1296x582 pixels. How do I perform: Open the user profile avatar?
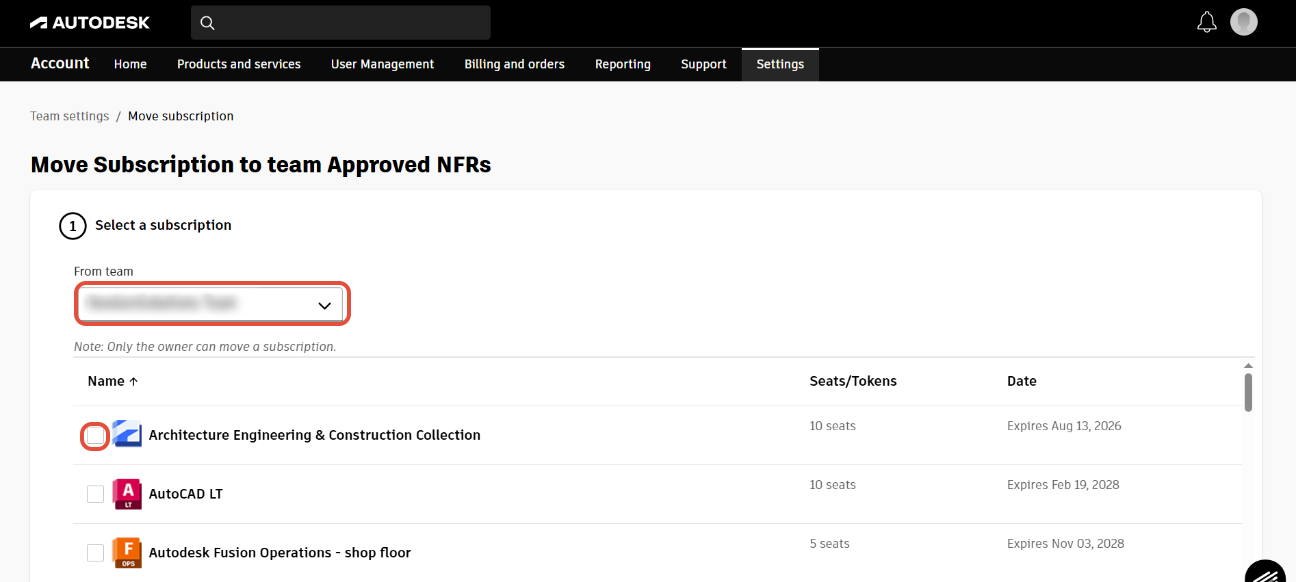1244,22
